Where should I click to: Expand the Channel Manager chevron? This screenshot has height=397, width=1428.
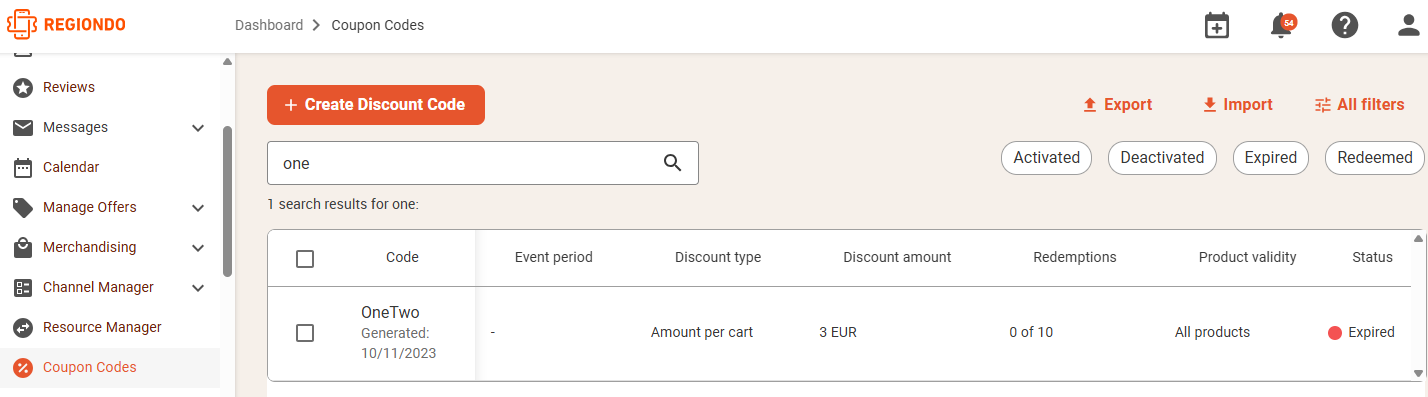click(198, 288)
